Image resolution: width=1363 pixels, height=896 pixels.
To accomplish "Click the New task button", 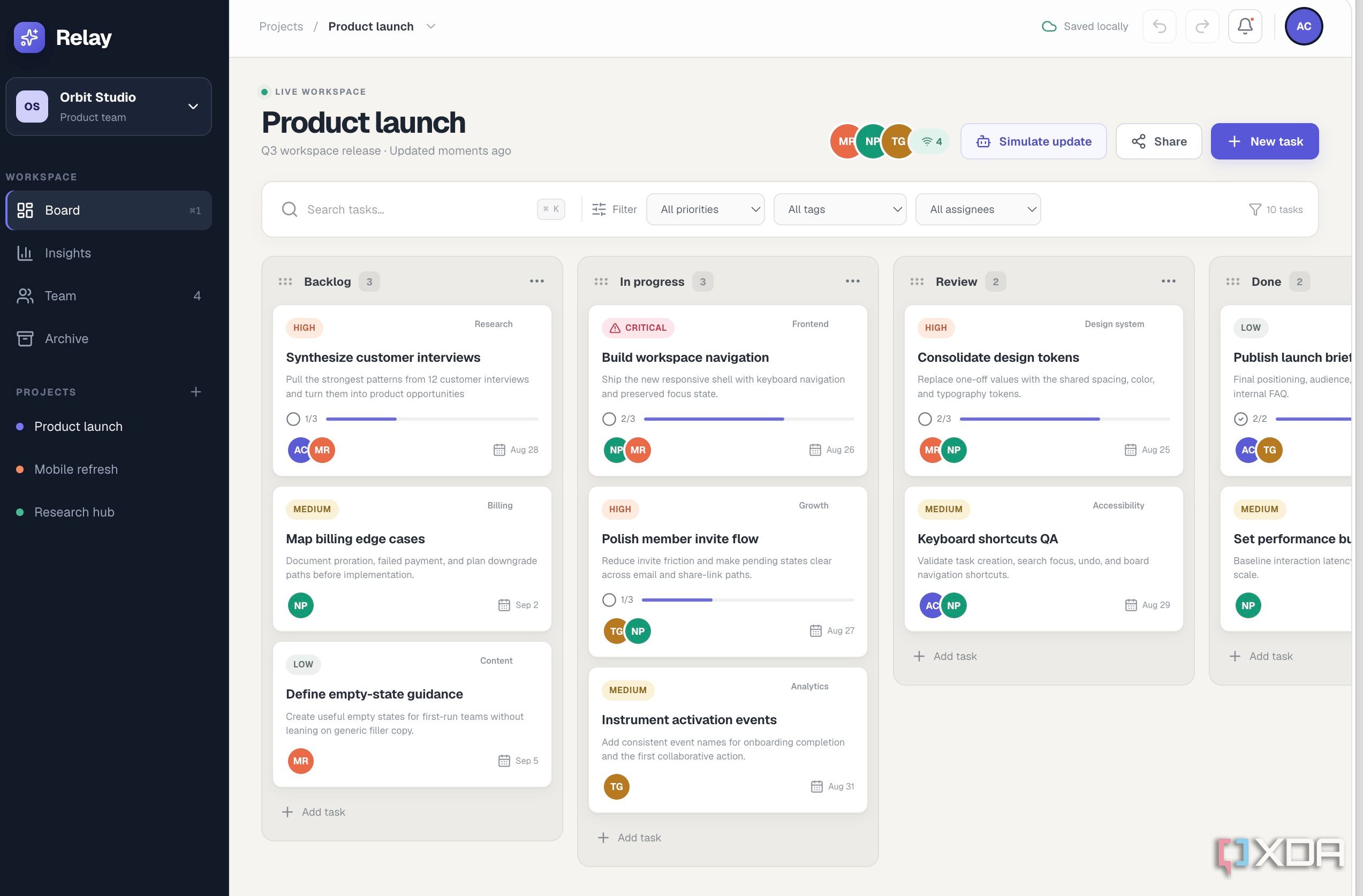I will (x=1264, y=141).
